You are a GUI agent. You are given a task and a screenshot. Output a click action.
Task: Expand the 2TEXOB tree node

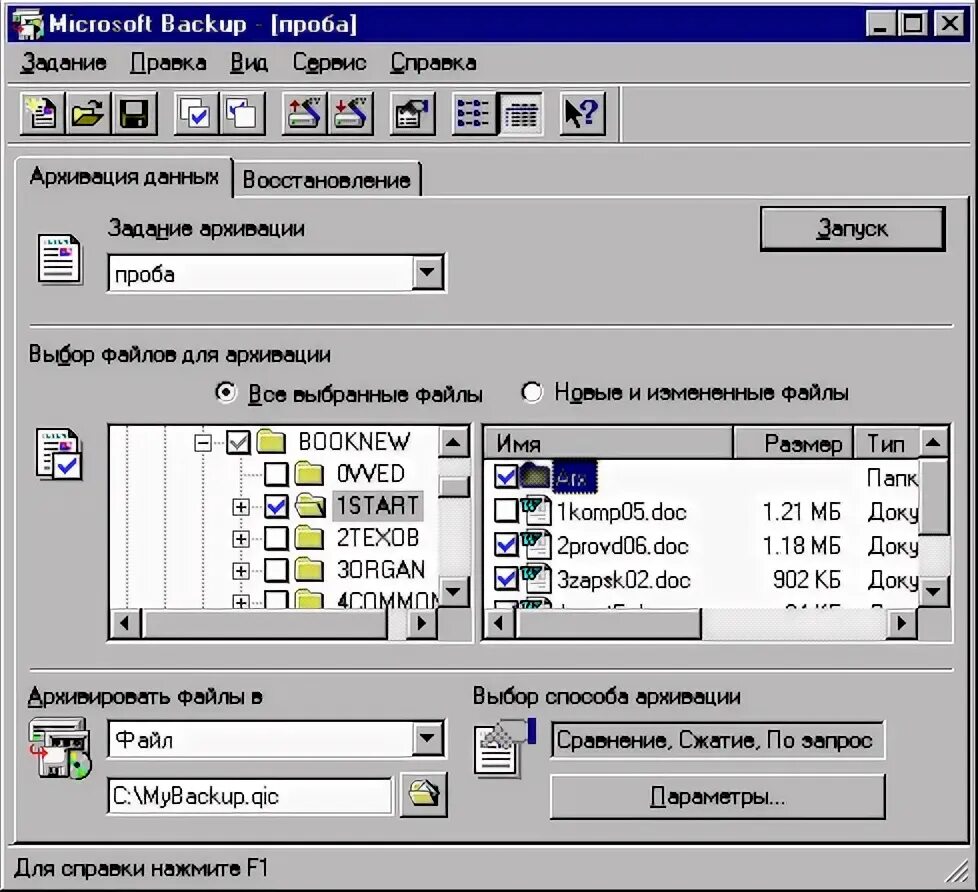click(240, 538)
